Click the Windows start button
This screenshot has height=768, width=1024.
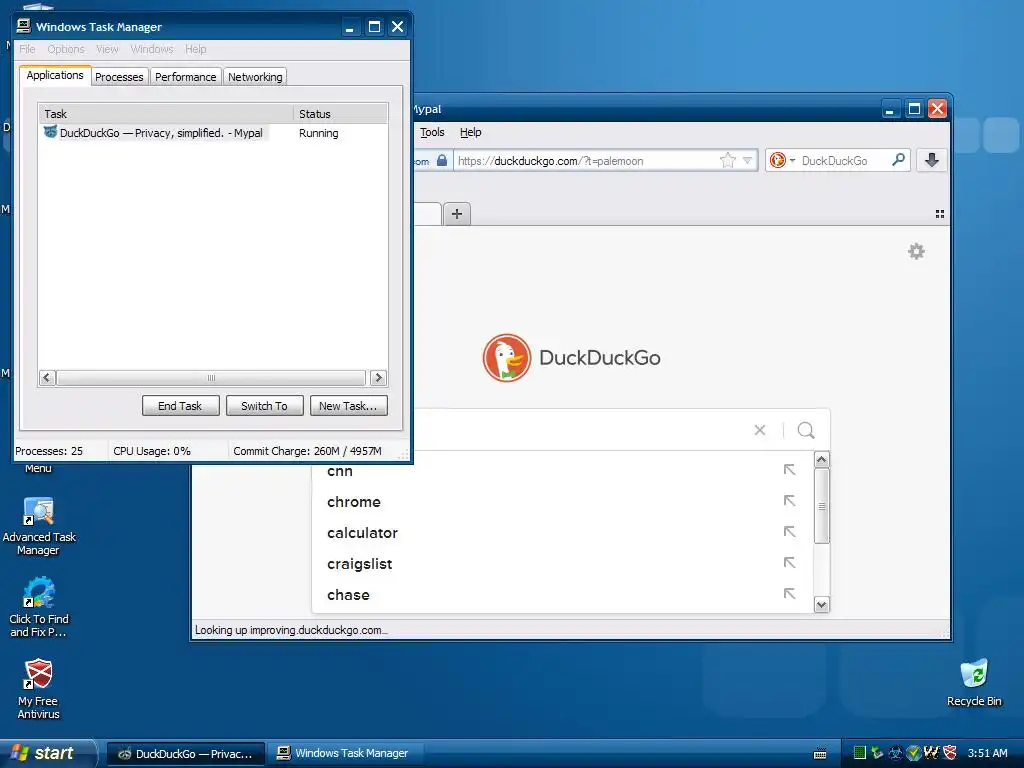[46, 753]
